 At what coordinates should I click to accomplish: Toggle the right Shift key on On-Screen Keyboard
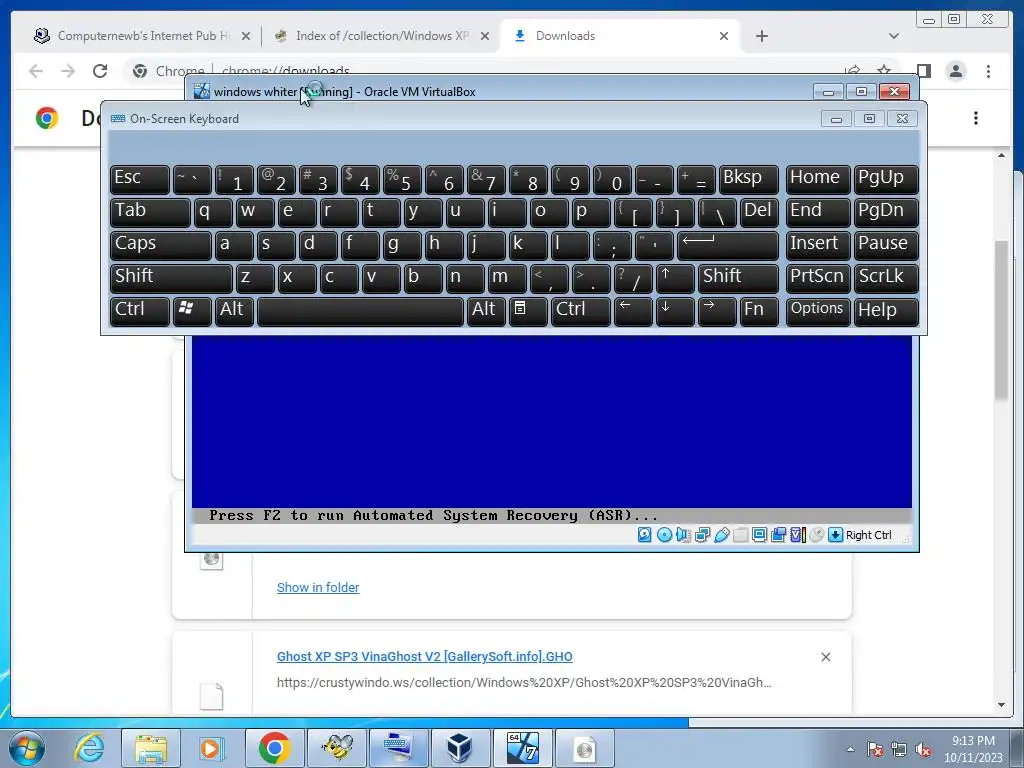[739, 278]
